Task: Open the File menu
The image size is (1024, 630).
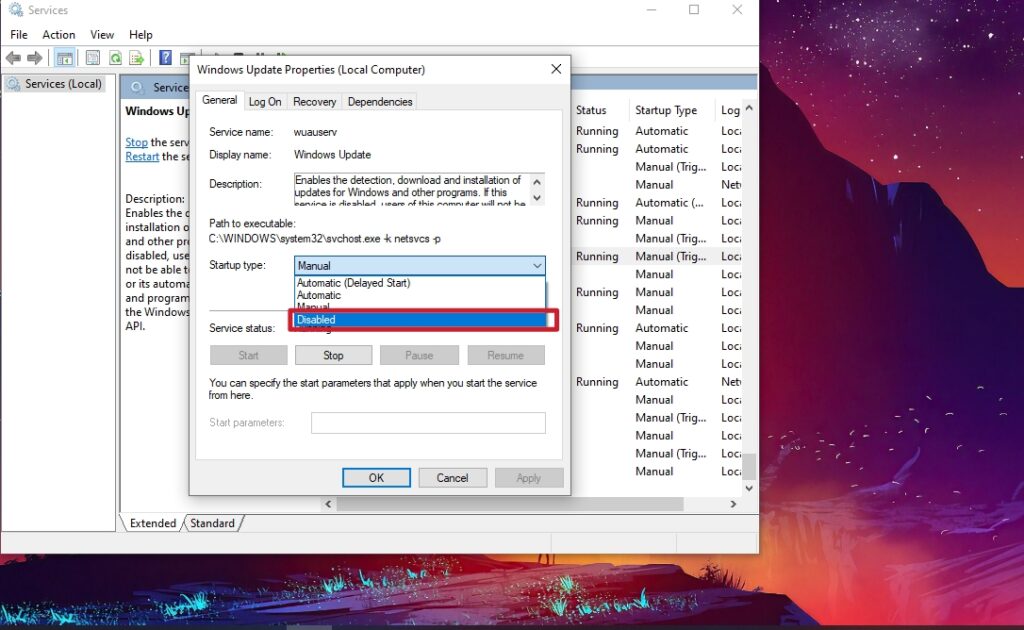Action: pos(19,35)
